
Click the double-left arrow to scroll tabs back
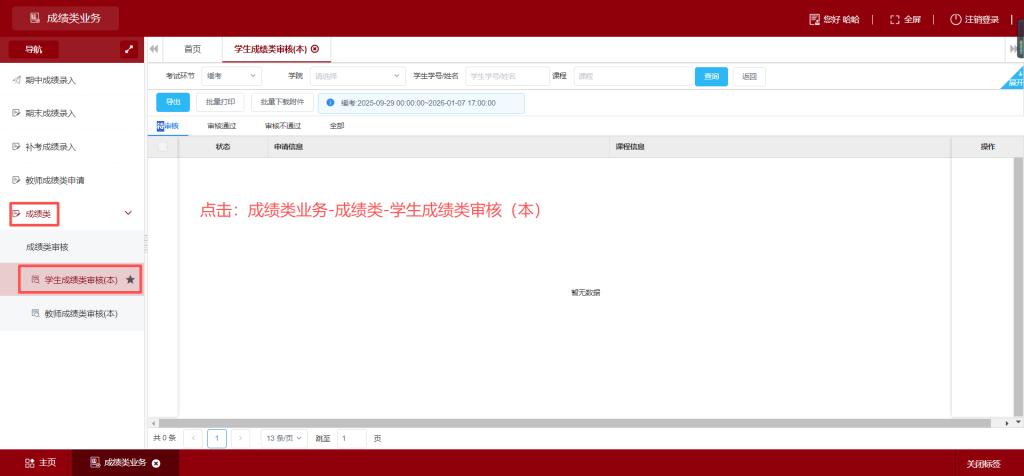click(154, 49)
